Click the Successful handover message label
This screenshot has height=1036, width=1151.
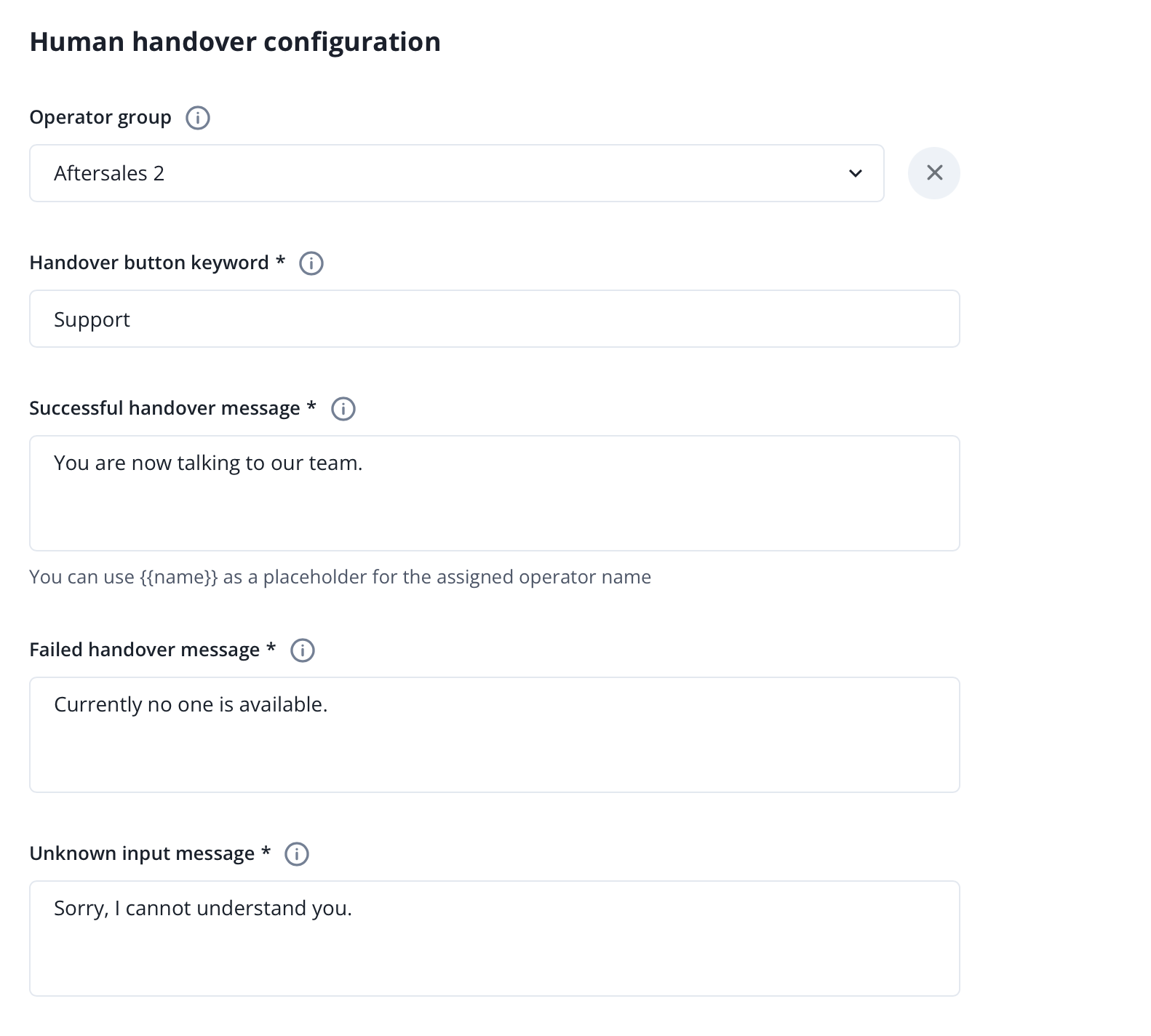coord(164,409)
